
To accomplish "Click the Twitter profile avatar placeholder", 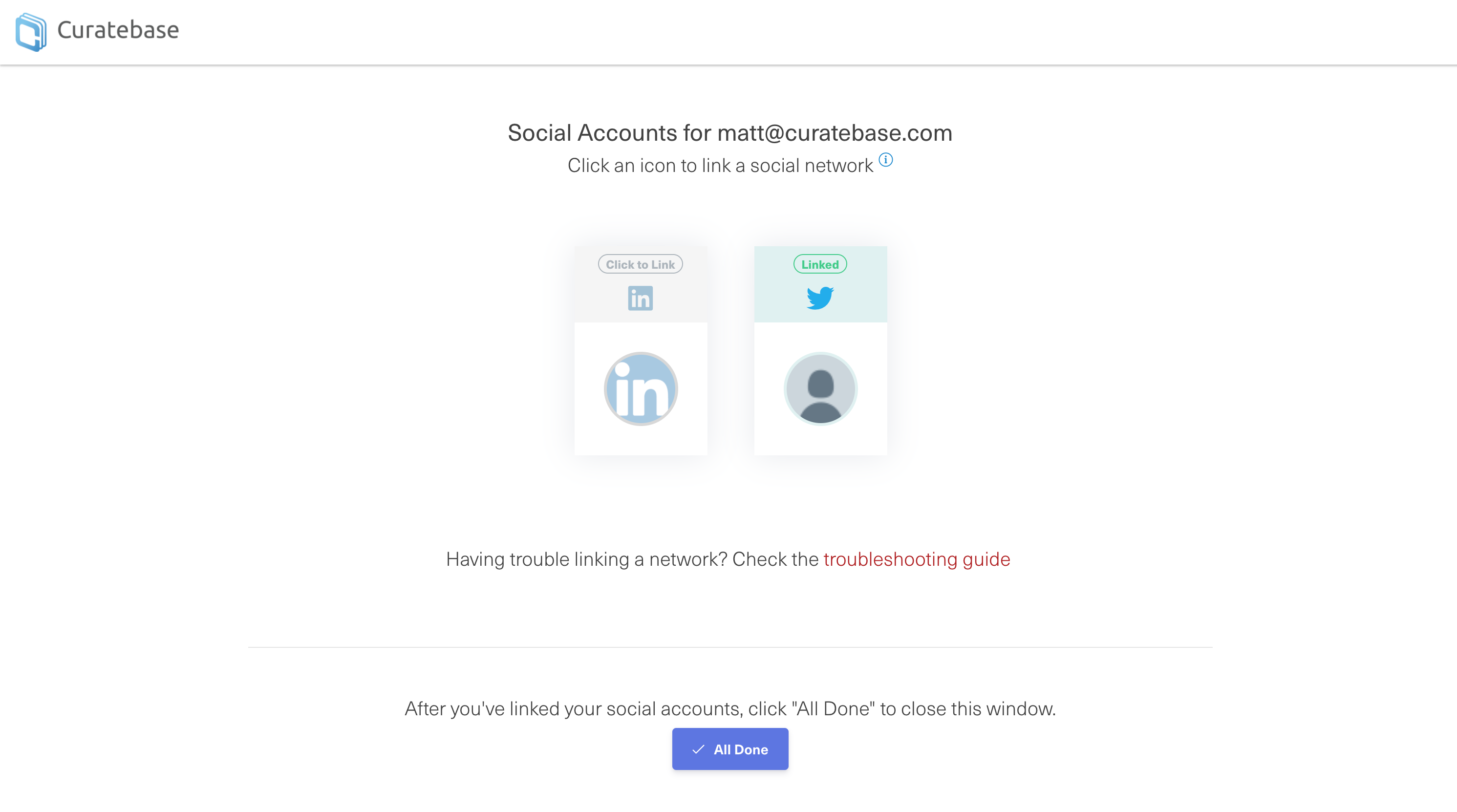I will (x=821, y=389).
